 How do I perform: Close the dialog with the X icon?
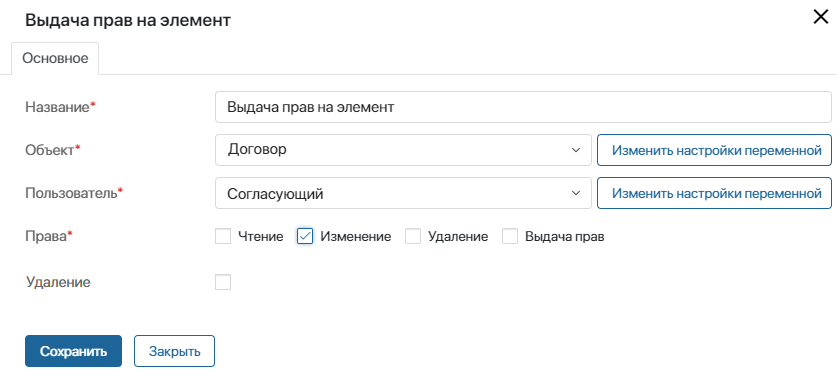820,17
